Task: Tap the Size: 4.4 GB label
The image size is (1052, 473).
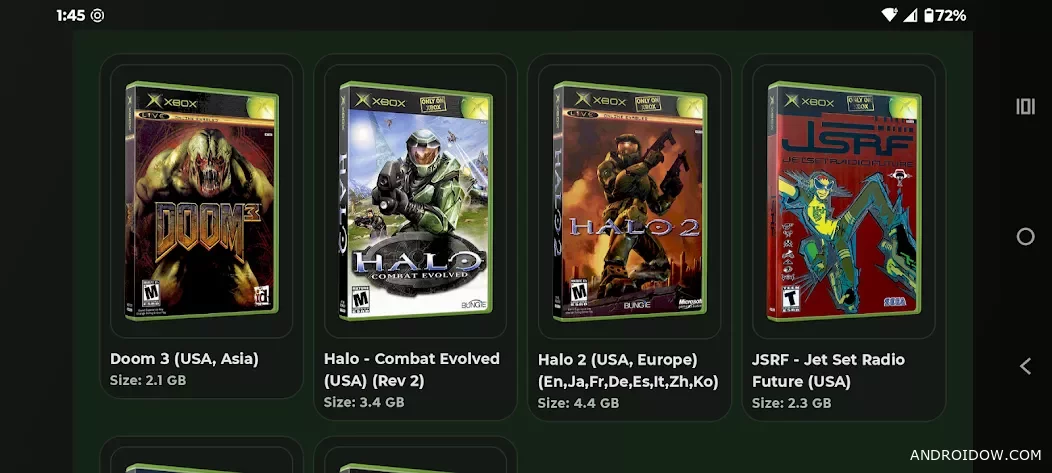Action: click(x=578, y=403)
